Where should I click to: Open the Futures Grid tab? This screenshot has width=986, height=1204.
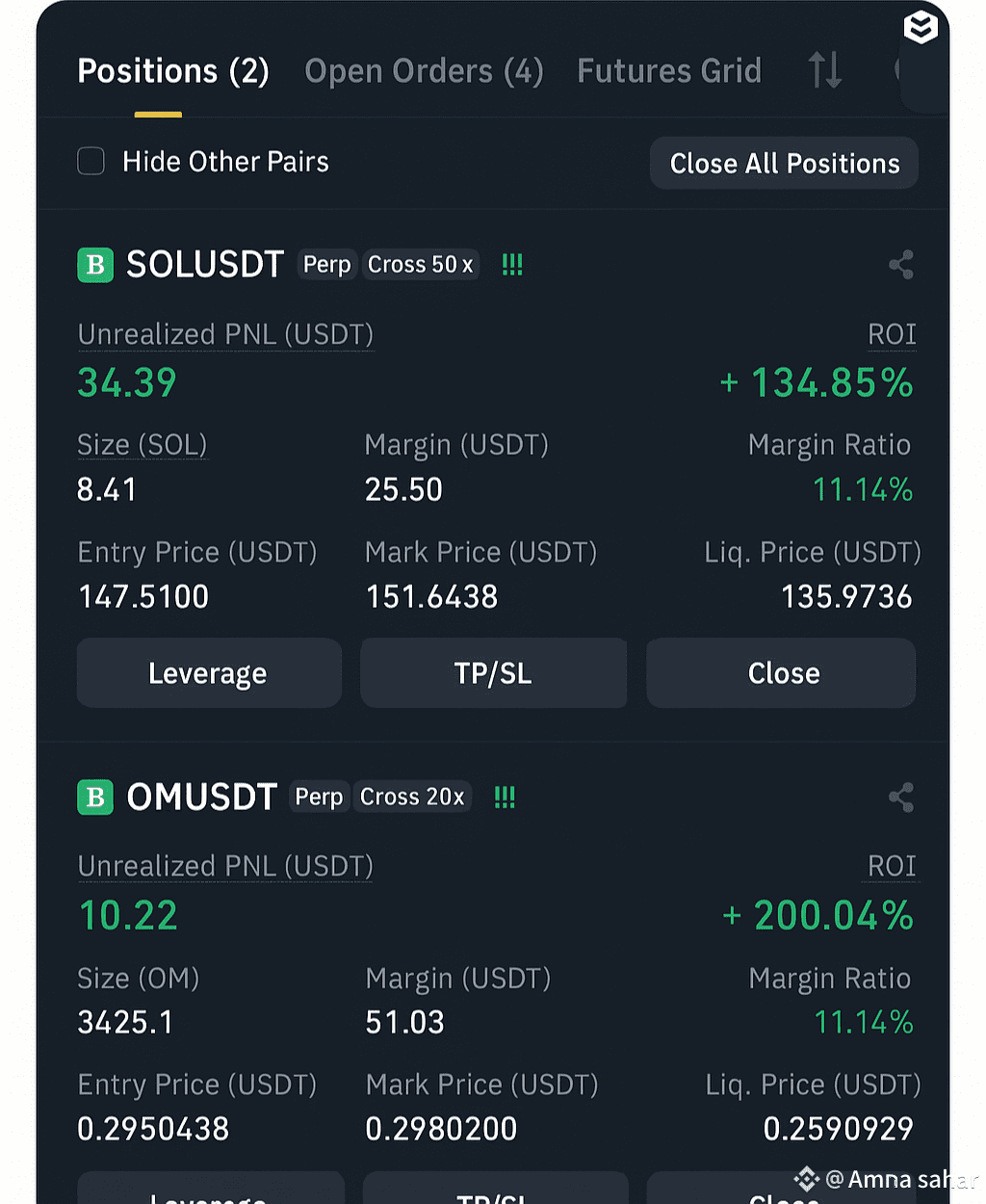click(x=669, y=71)
